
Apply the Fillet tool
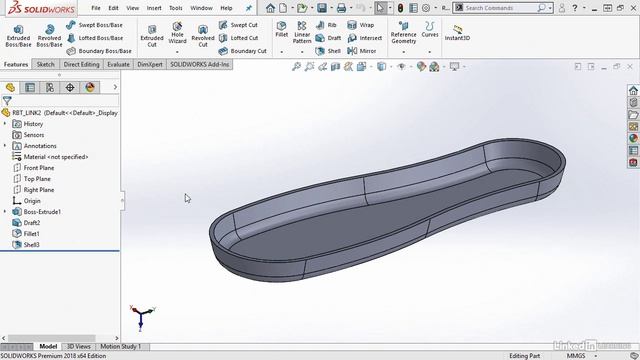[282, 29]
